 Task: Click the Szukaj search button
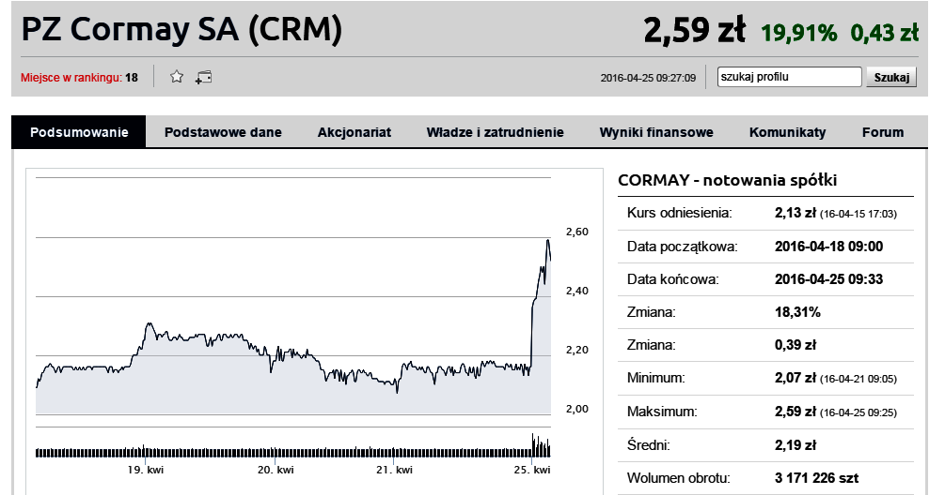tap(891, 77)
